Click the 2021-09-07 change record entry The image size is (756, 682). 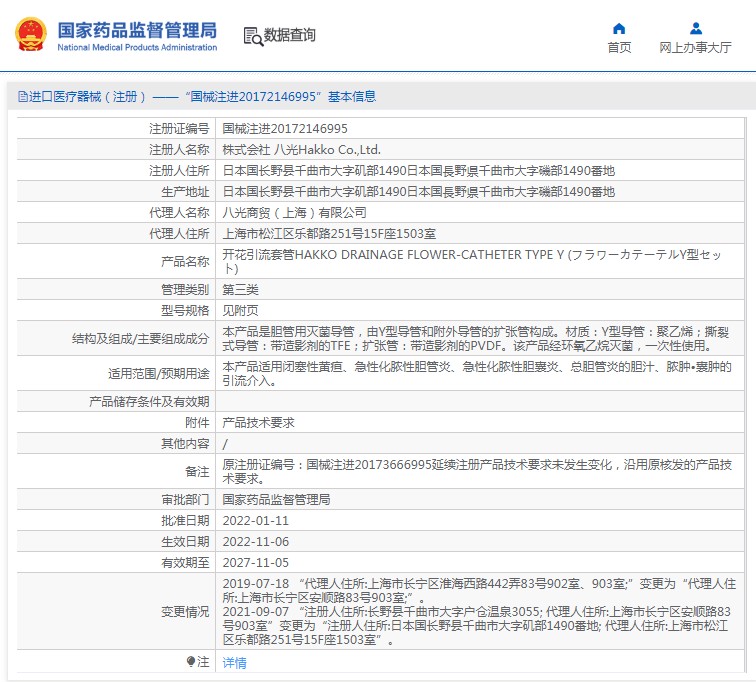477,626
